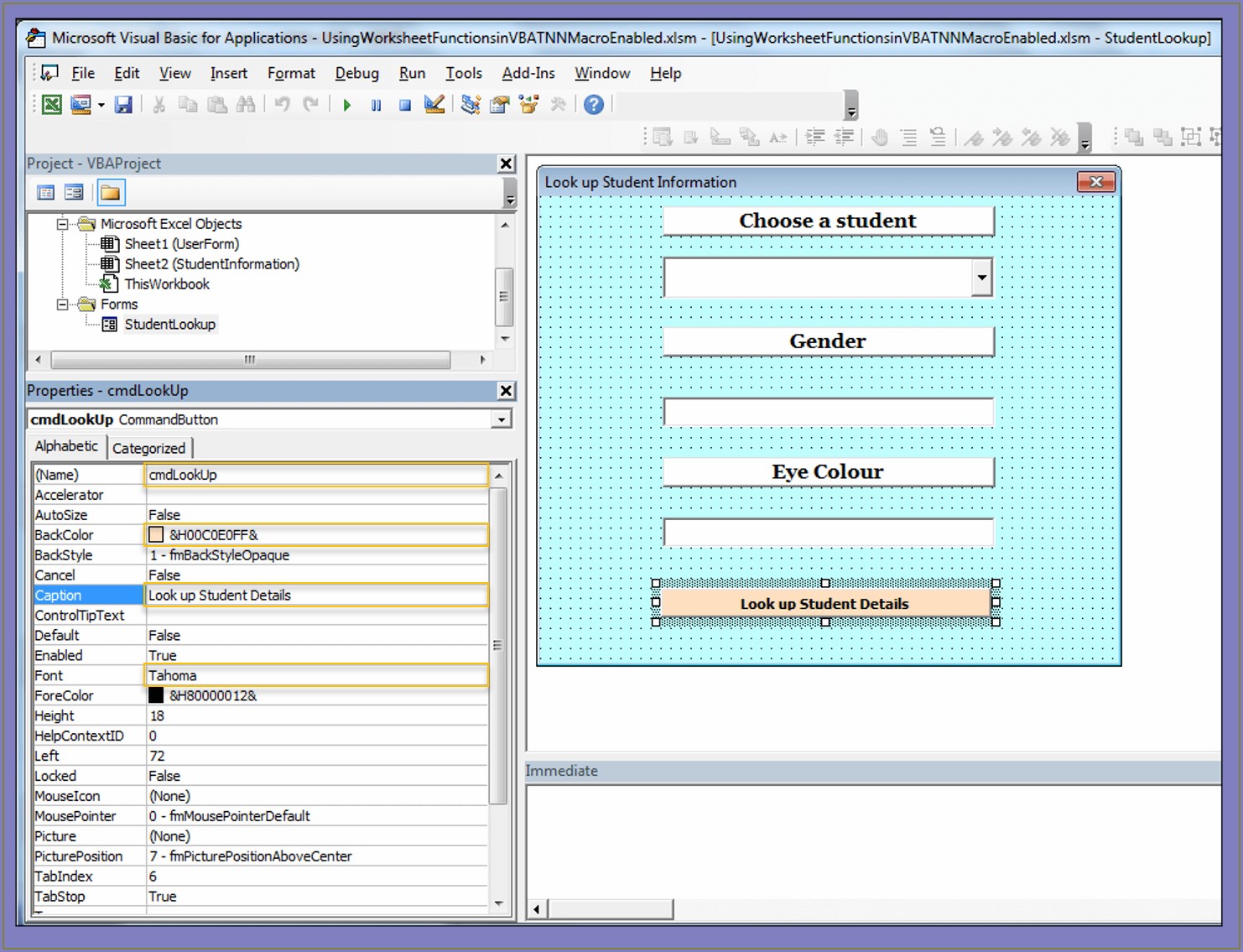Click the Properties Window icon
The image size is (1243, 952).
pyautogui.click(x=499, y=104)
